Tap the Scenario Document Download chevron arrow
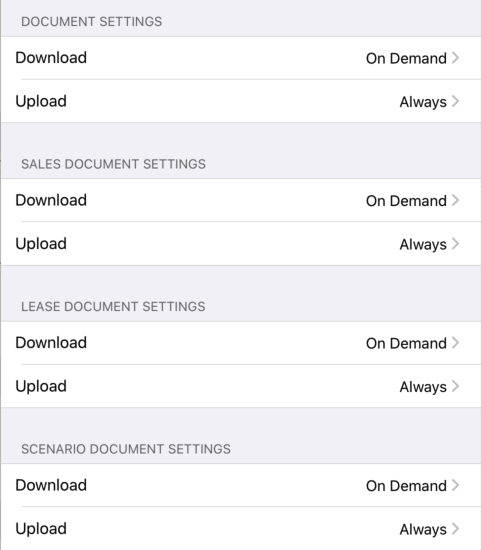The image size is (481, 550). 455,485
